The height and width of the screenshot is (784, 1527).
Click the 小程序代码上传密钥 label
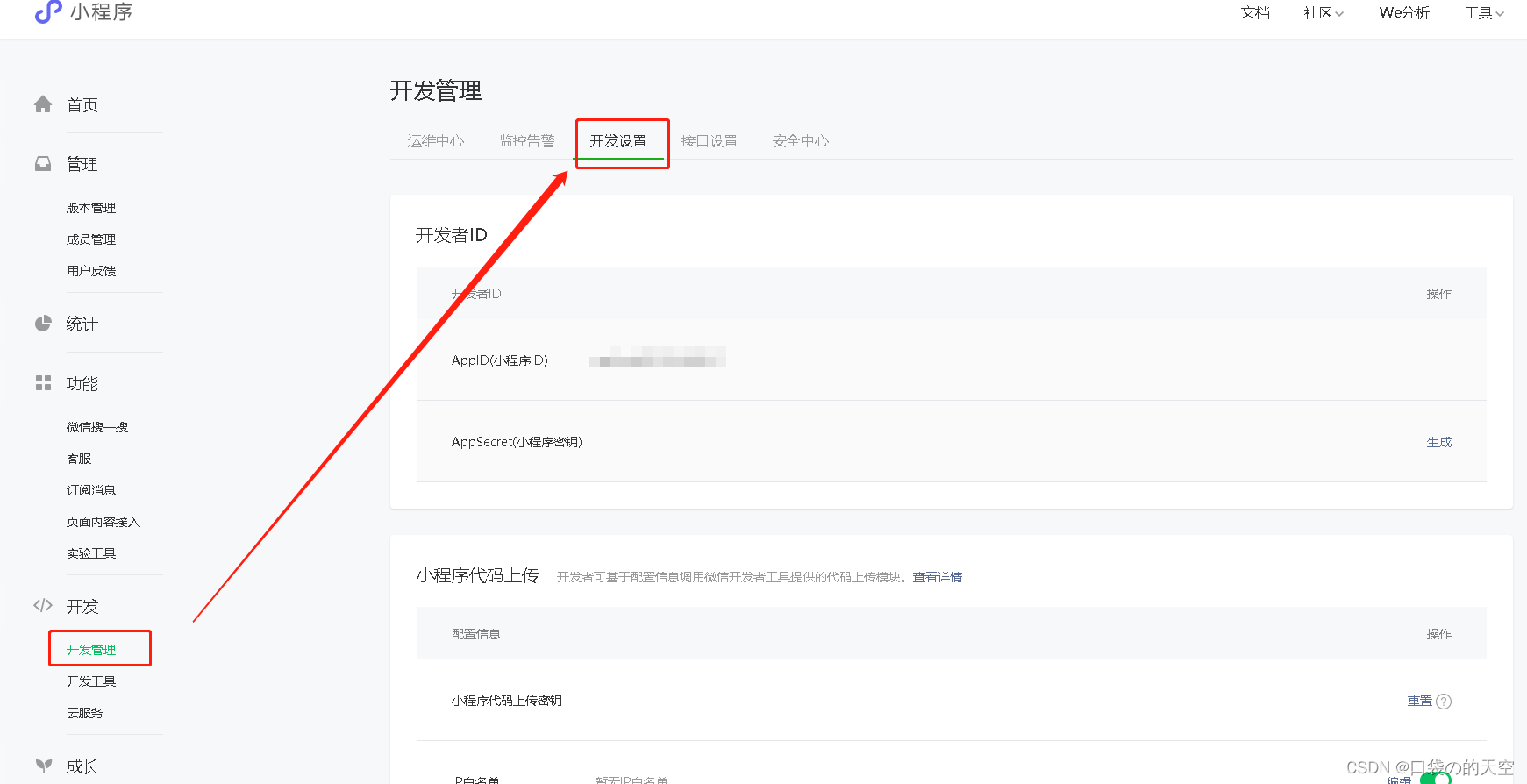click(507, 701)
